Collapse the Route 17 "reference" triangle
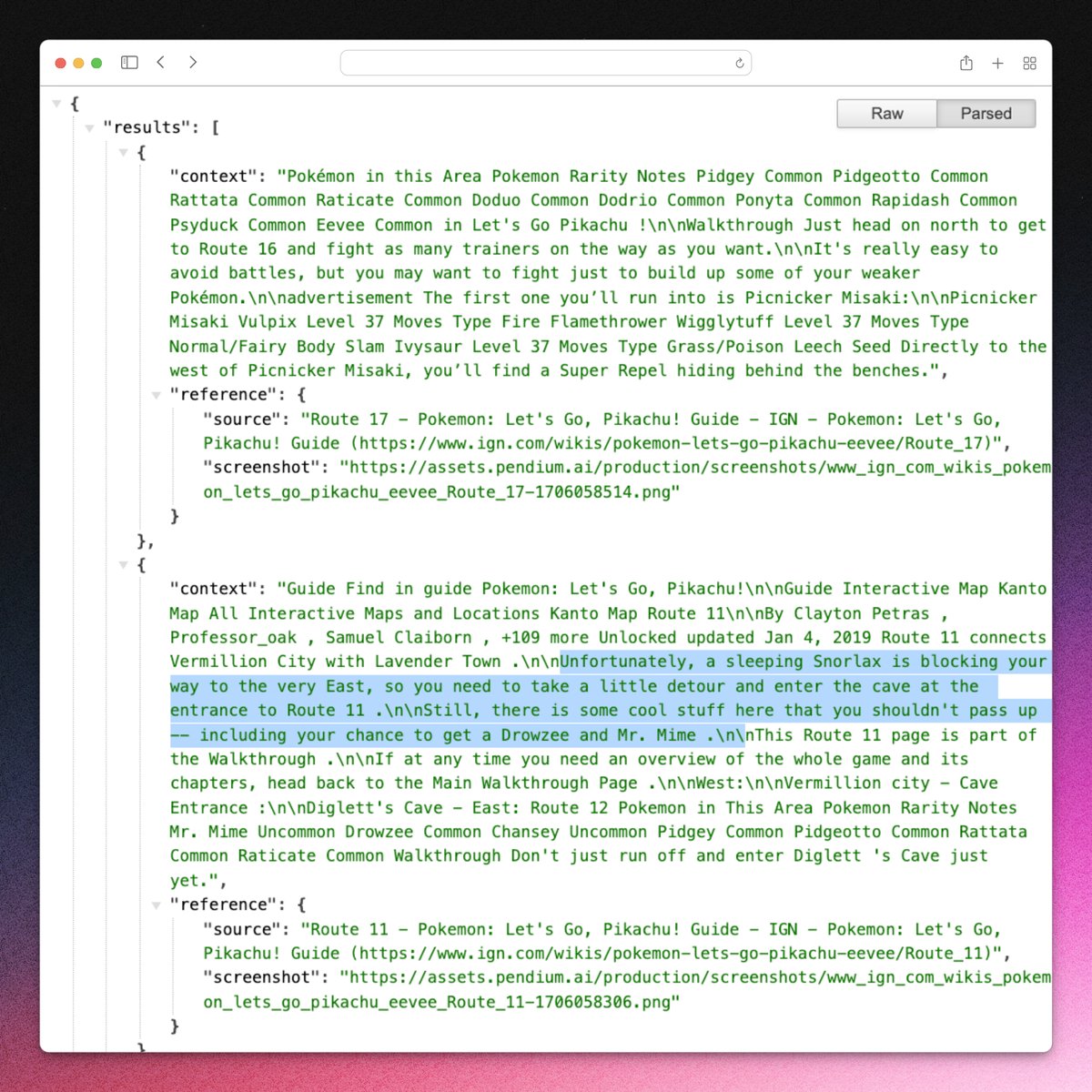This screenshot has height=1092, width=1092. click(157, 395)
